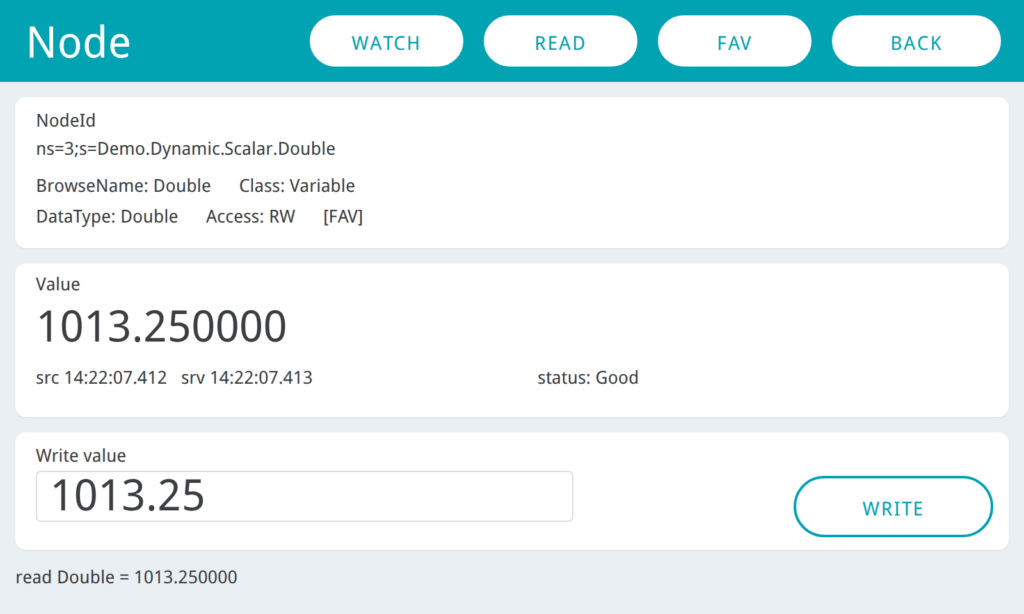Viewport: 1024px width, 614px height.
Task: Focus the Write value input field
Action: [304, 496]
